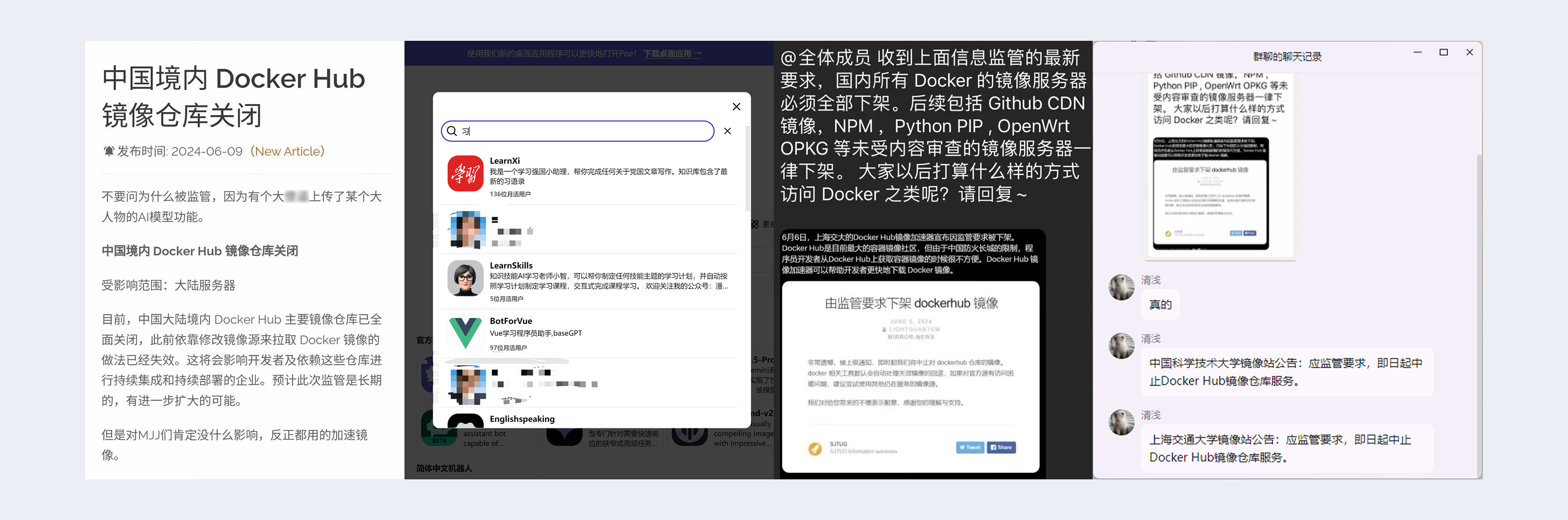The width and height of the screenshot is (1568, 520).
Task: Clear the search field with X icon
Action: (727, 131)
